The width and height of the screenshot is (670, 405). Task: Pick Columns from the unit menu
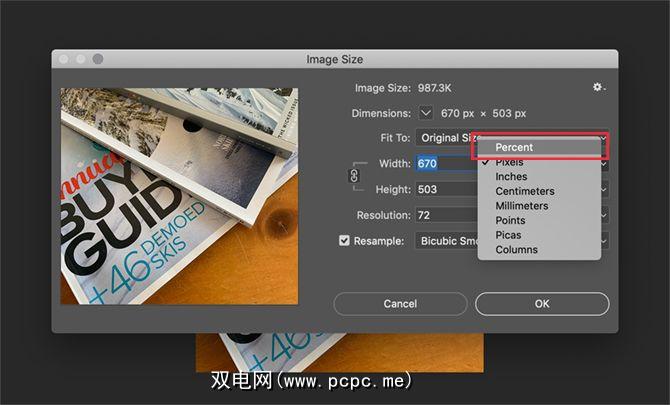540,249
